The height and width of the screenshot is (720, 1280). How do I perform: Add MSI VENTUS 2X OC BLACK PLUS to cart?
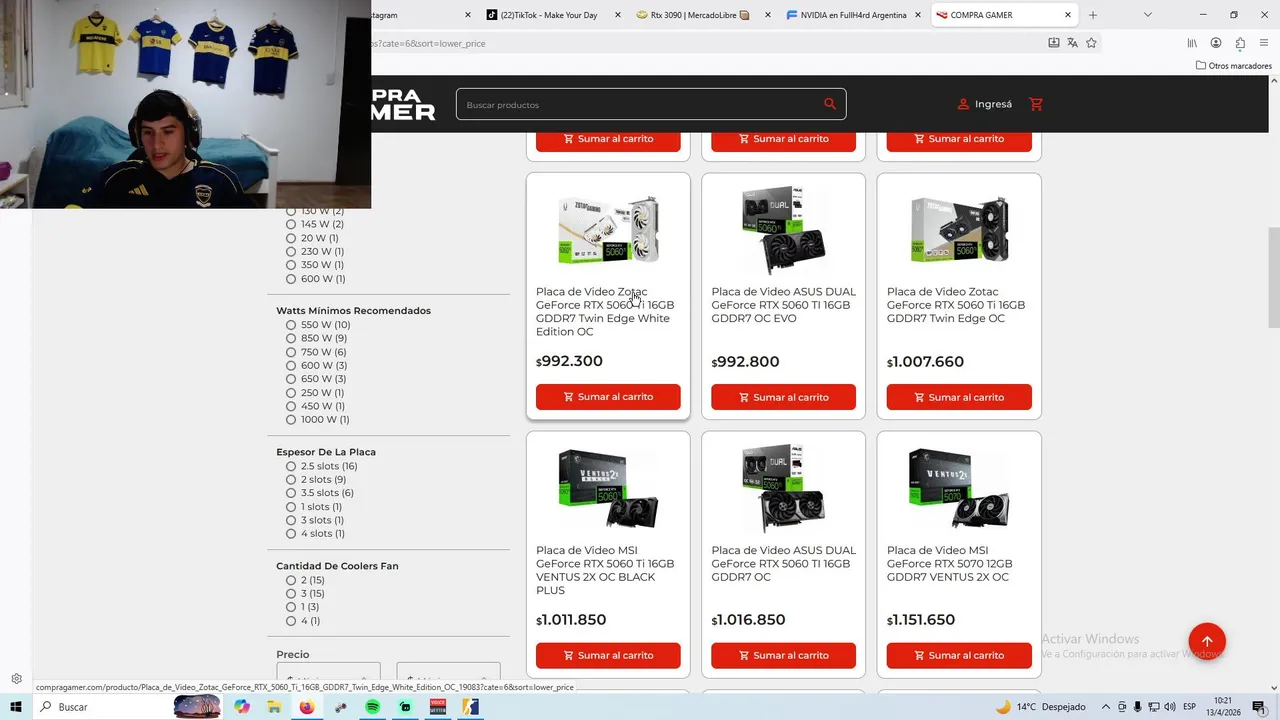[x=608, y=655]
